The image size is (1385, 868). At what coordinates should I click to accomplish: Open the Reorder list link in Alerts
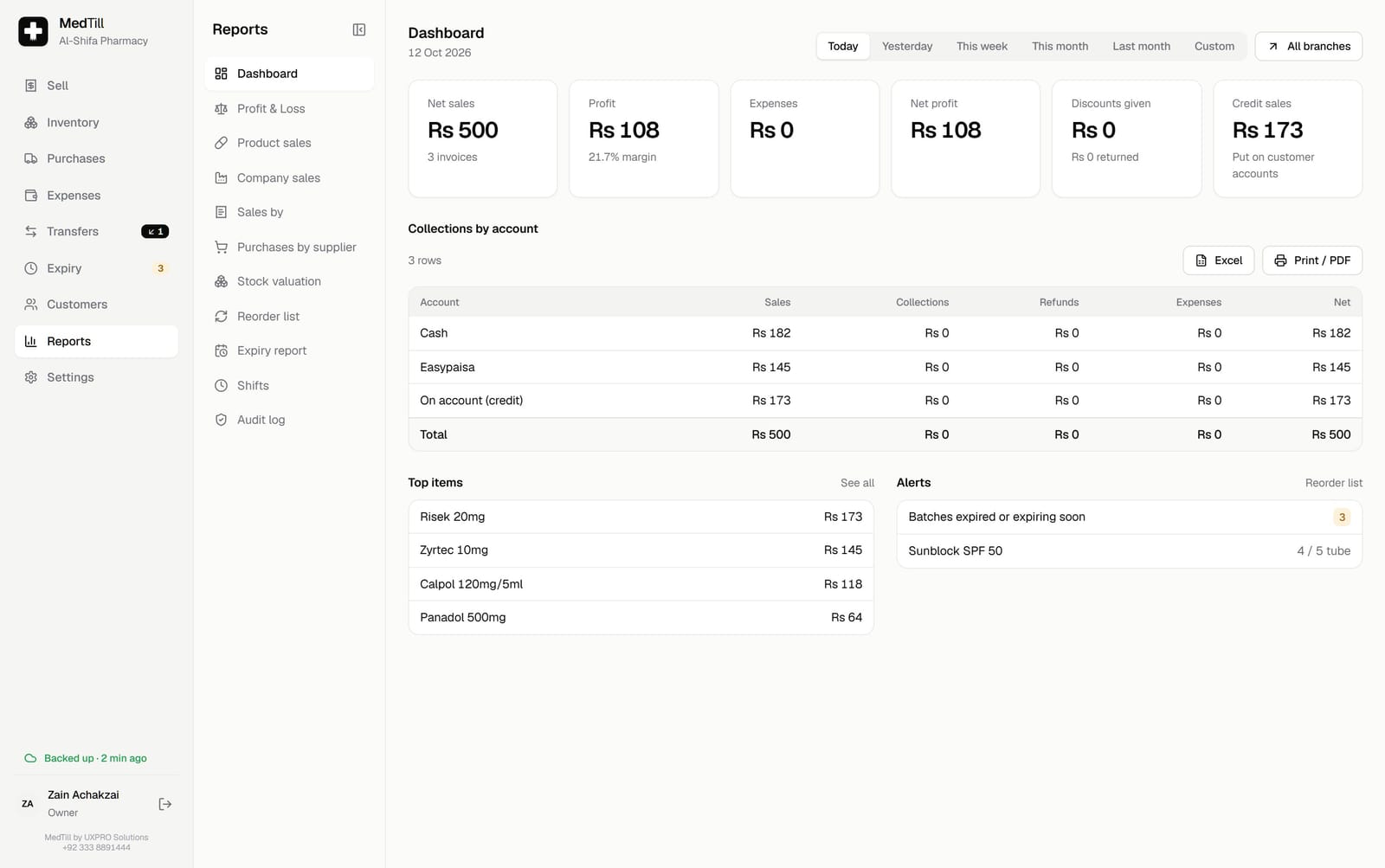(1333, 483)
